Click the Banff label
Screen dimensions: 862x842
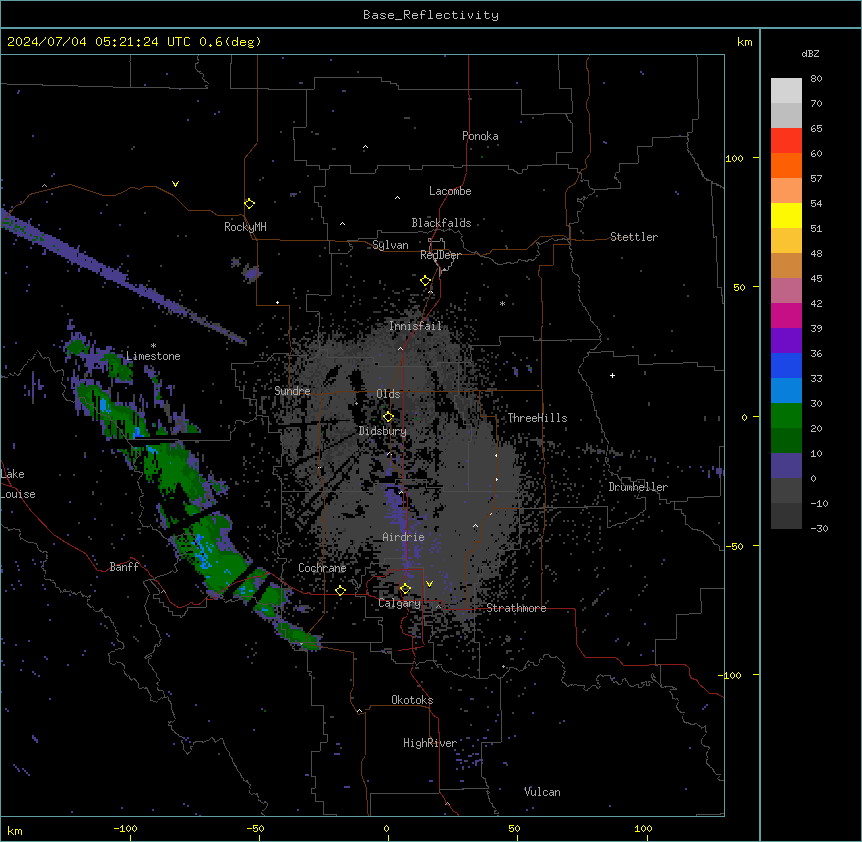(x=124, y=567)
